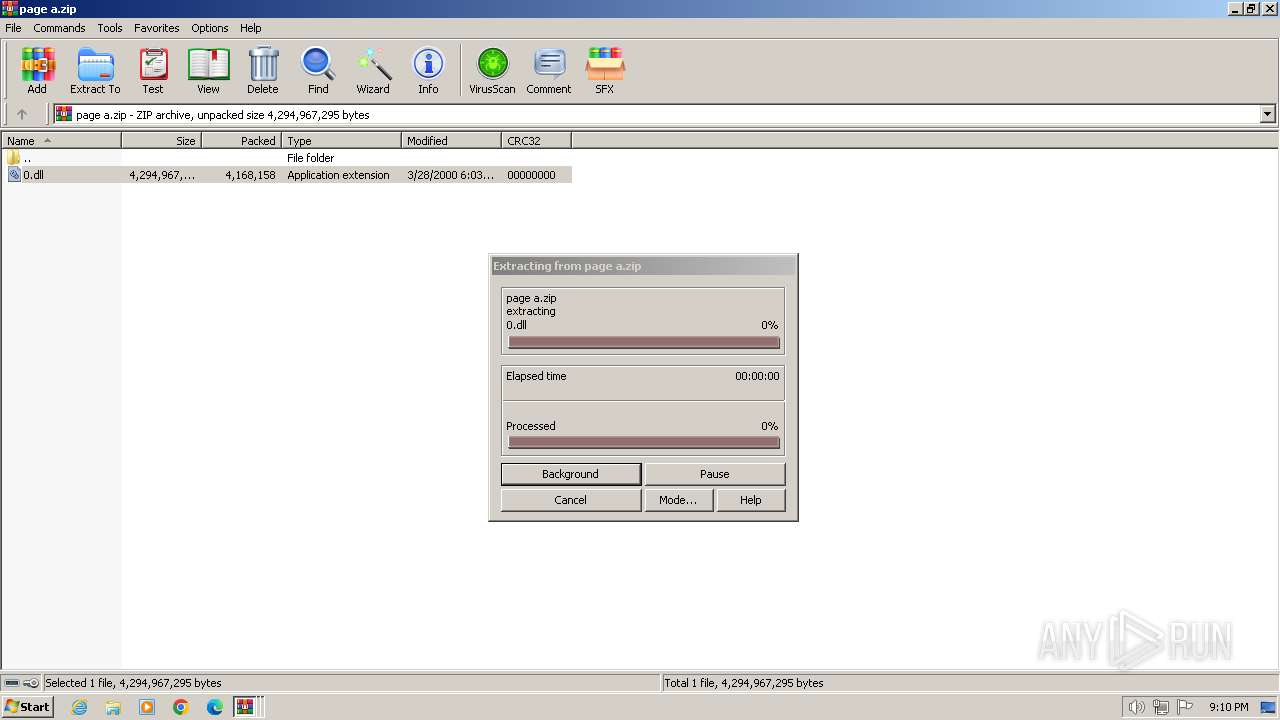Screen dimensions: 1280x720
Task: Cancel the extraction
Action: click(x=571, y=500)
